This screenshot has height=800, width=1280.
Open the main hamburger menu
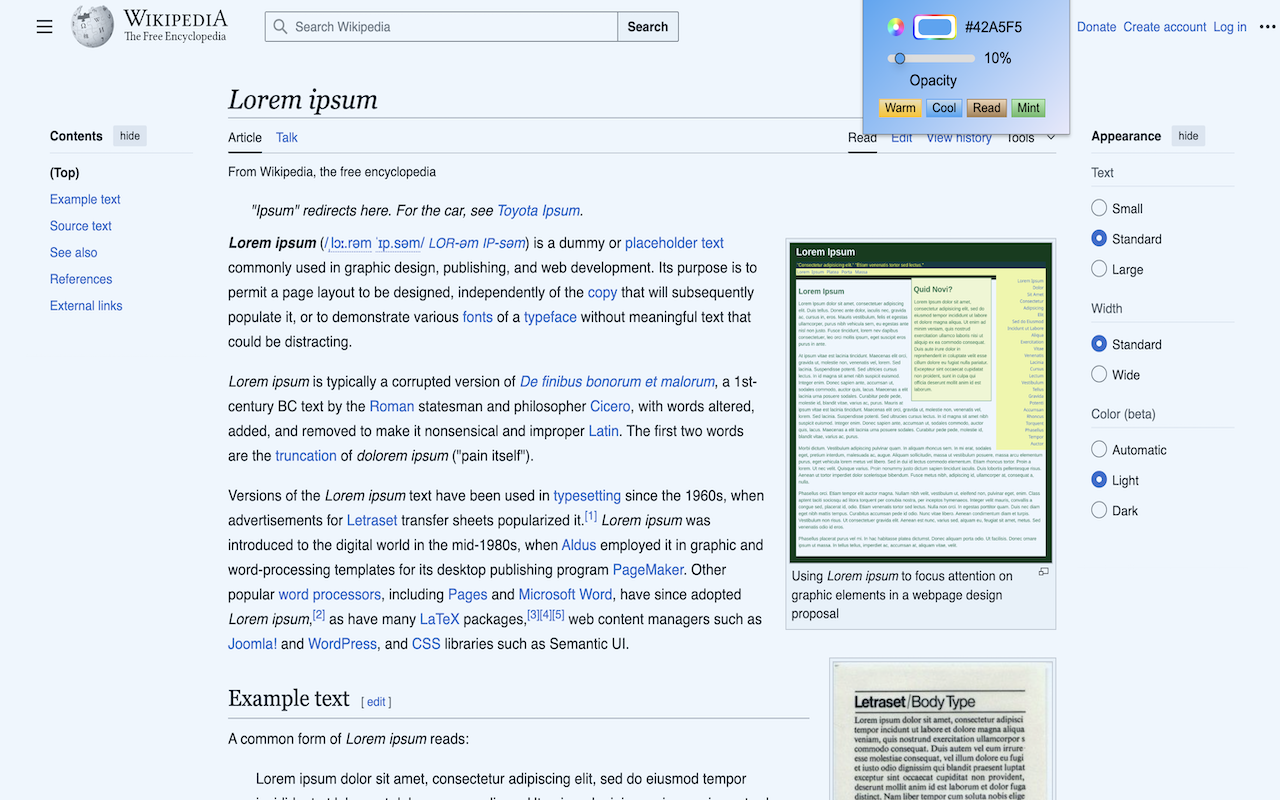click(44, 27)
